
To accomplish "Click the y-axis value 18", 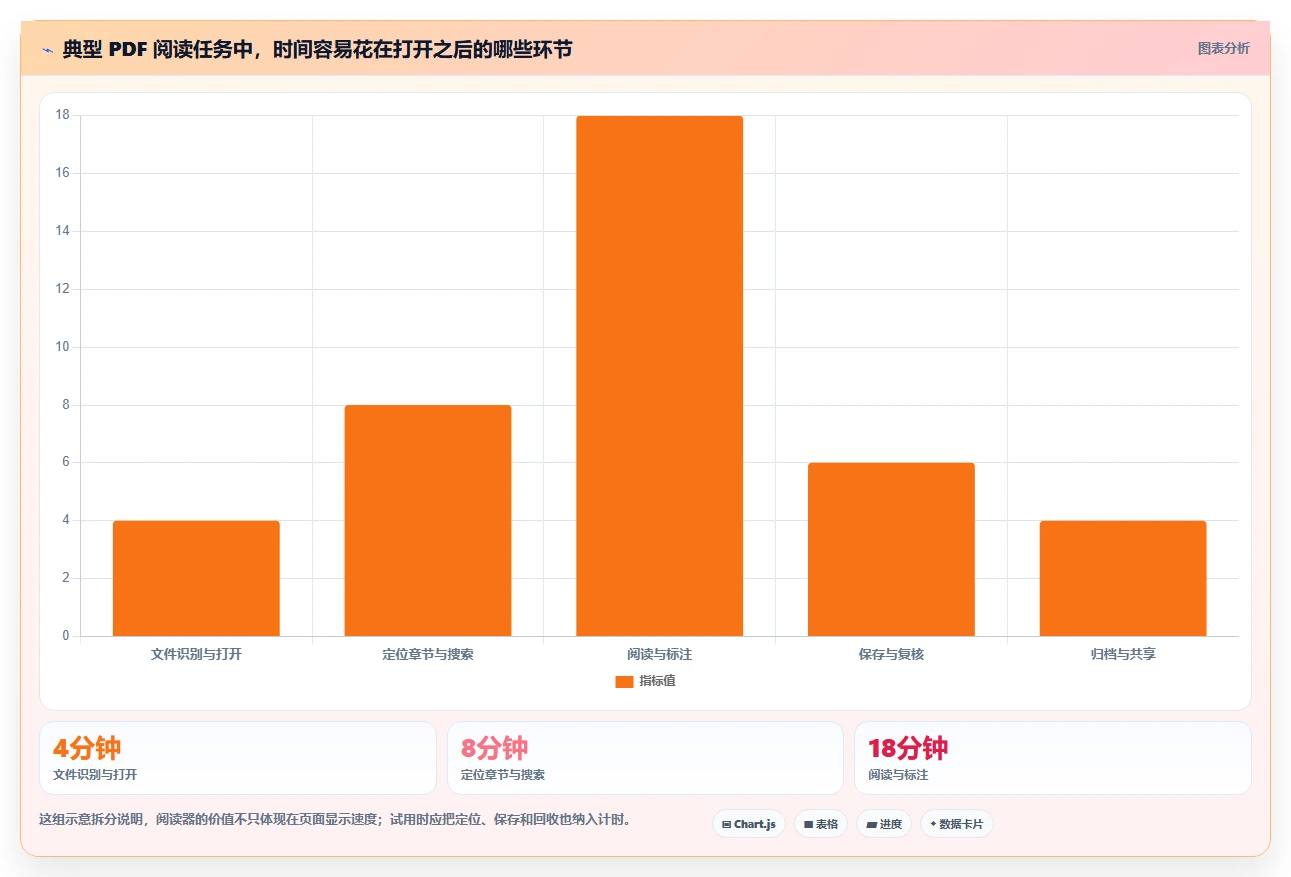I will 63,115.
